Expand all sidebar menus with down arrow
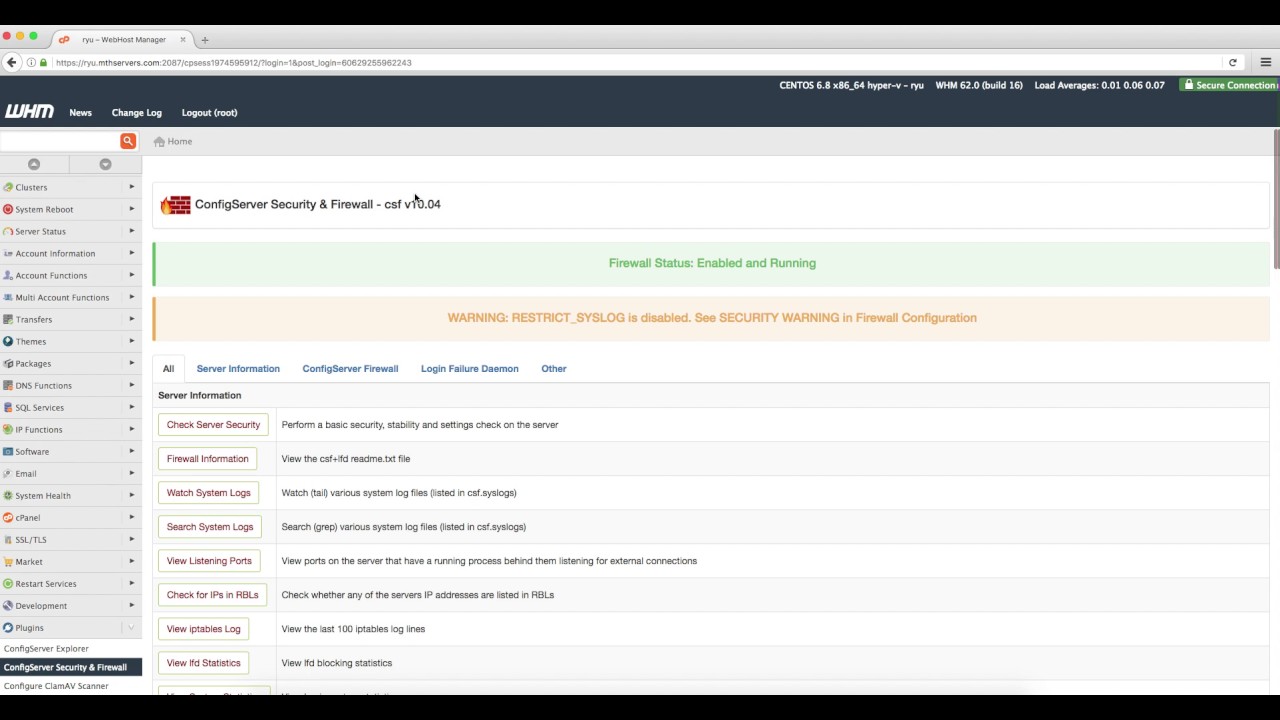 [x=105, y=164]
